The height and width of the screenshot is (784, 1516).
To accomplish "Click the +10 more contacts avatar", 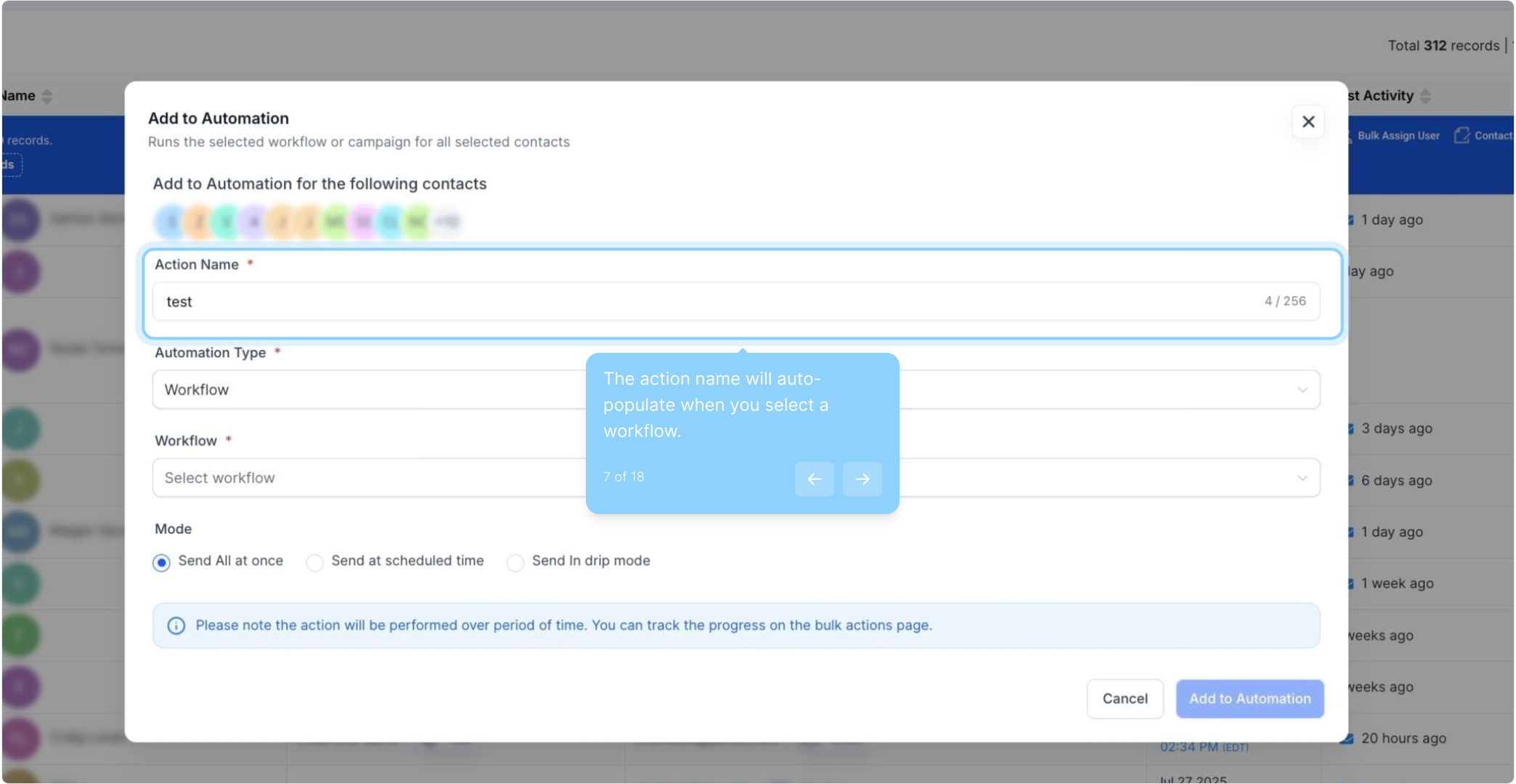I will pyautogui.click(x=447, y=221).
